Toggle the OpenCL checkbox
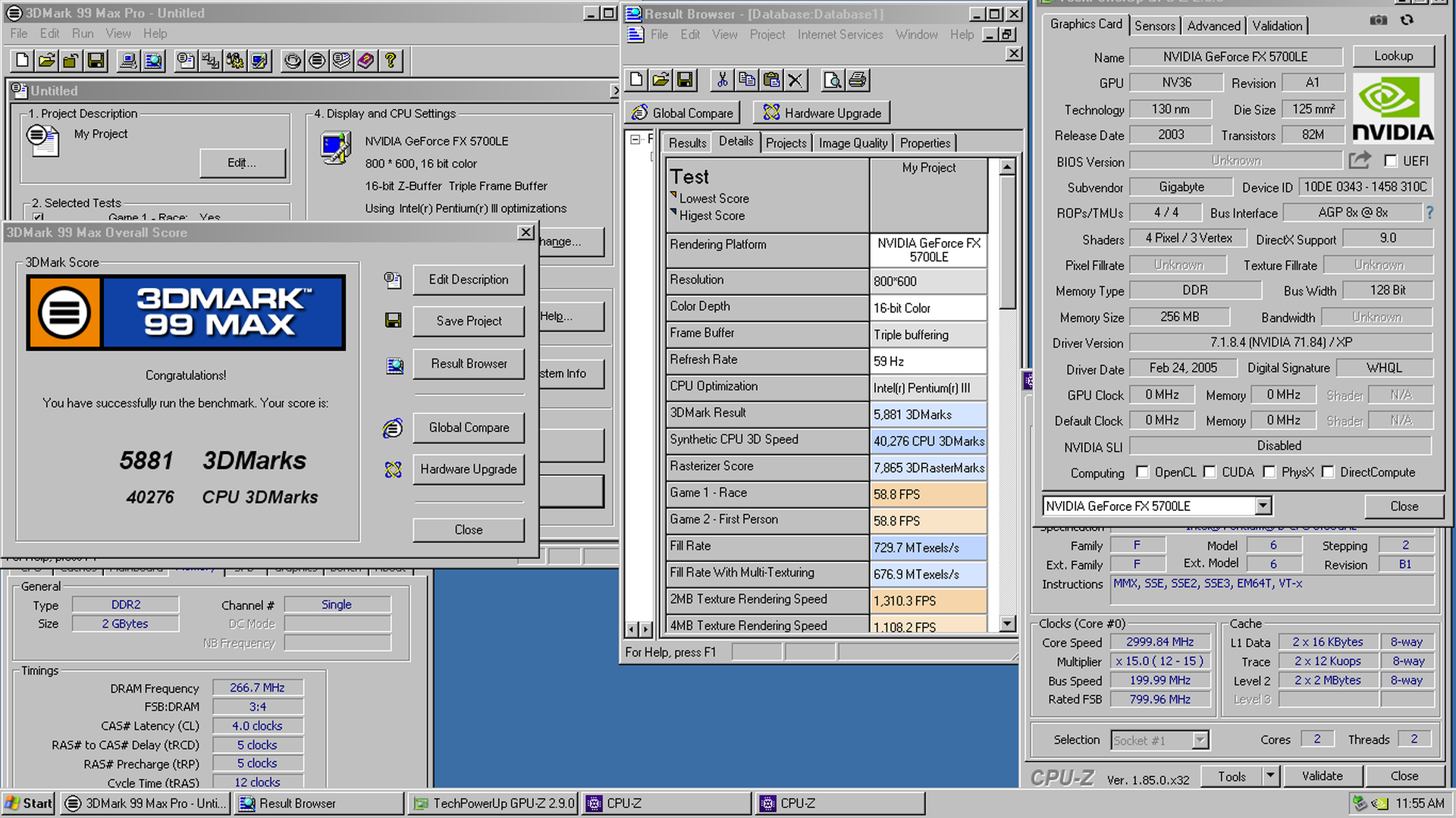The height and width of the screenshot is (818, 1456). click(x=1142, y=472)
